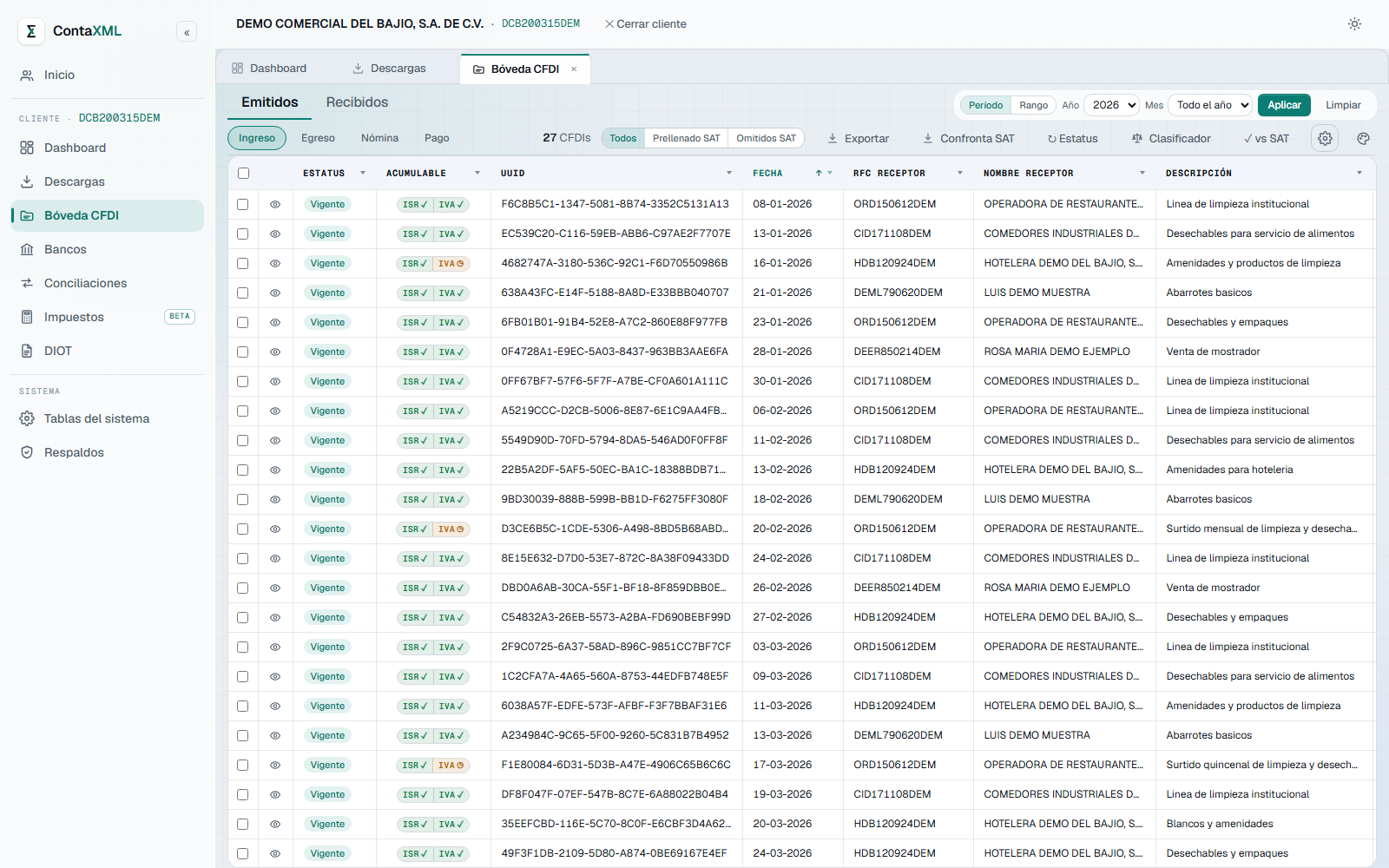Check the row for UUID 9BD30039
The height and width of the screenshot is (868, 1389).
tap(243, 500)
